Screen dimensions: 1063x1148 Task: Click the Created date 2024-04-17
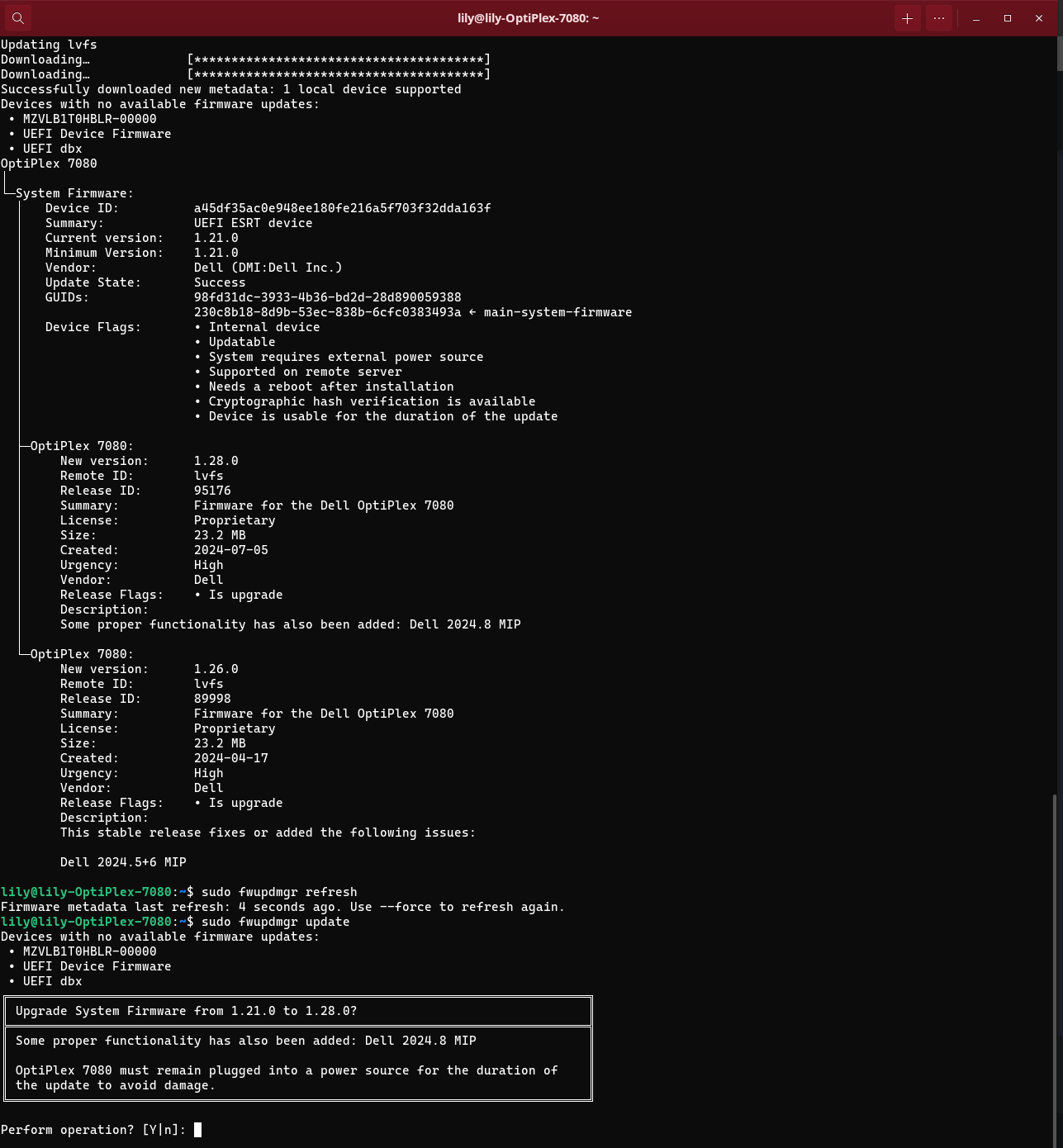[x=230, y=758]
